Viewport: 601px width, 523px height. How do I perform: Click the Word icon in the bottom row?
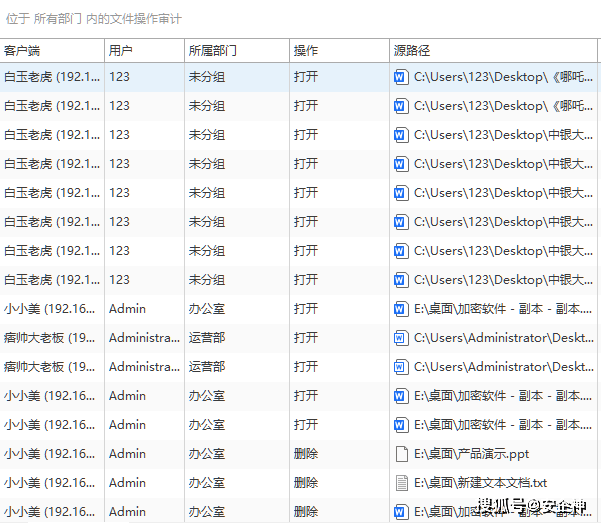401,512
